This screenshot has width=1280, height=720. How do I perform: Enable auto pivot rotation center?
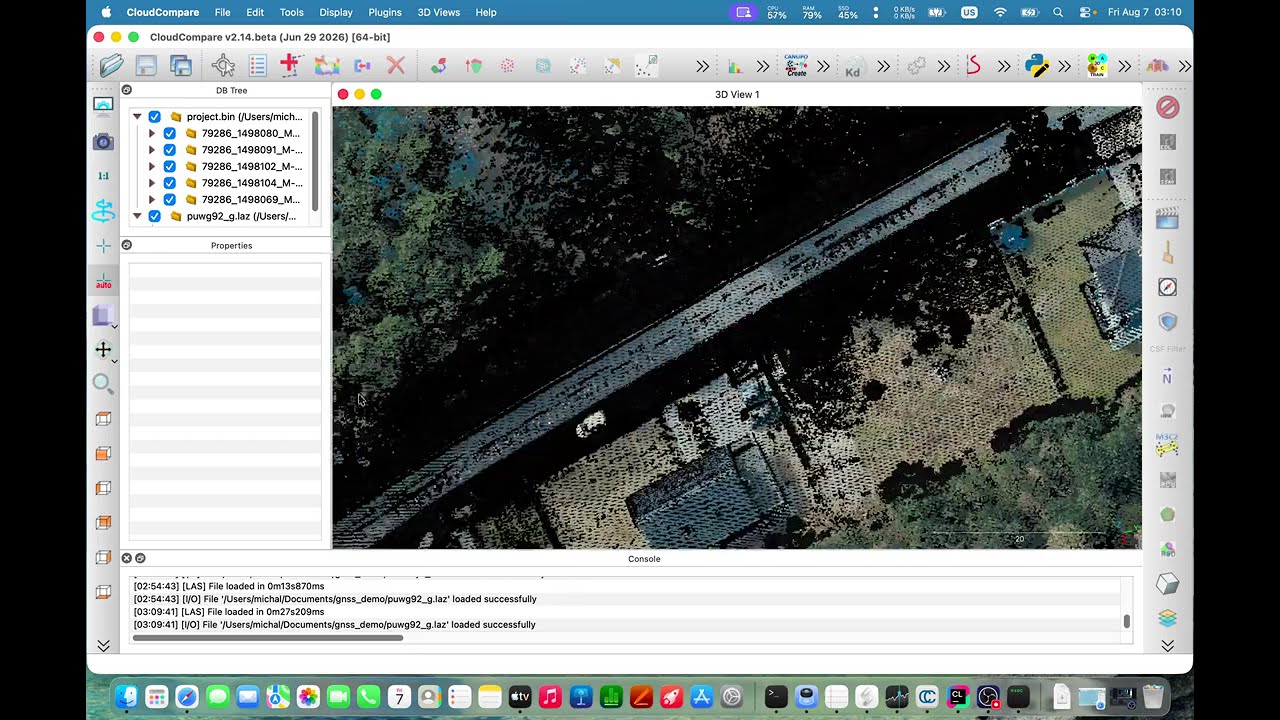coord(103,281)
